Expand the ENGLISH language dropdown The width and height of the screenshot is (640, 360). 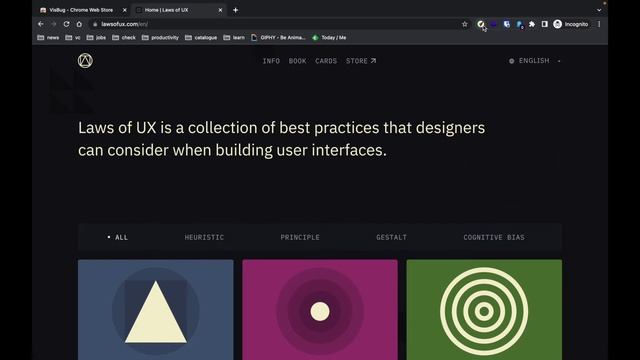click(535, 61)
